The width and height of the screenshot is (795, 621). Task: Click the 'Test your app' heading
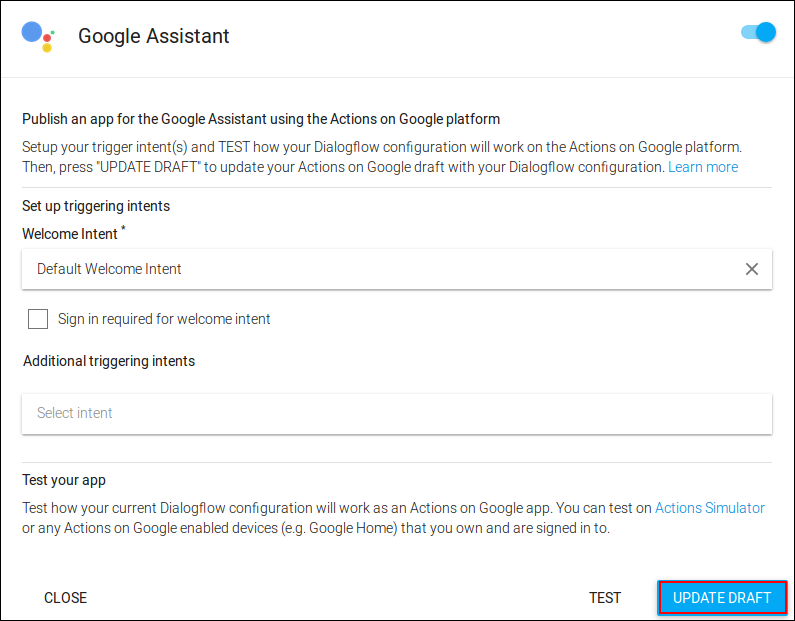tap(64, 480)
